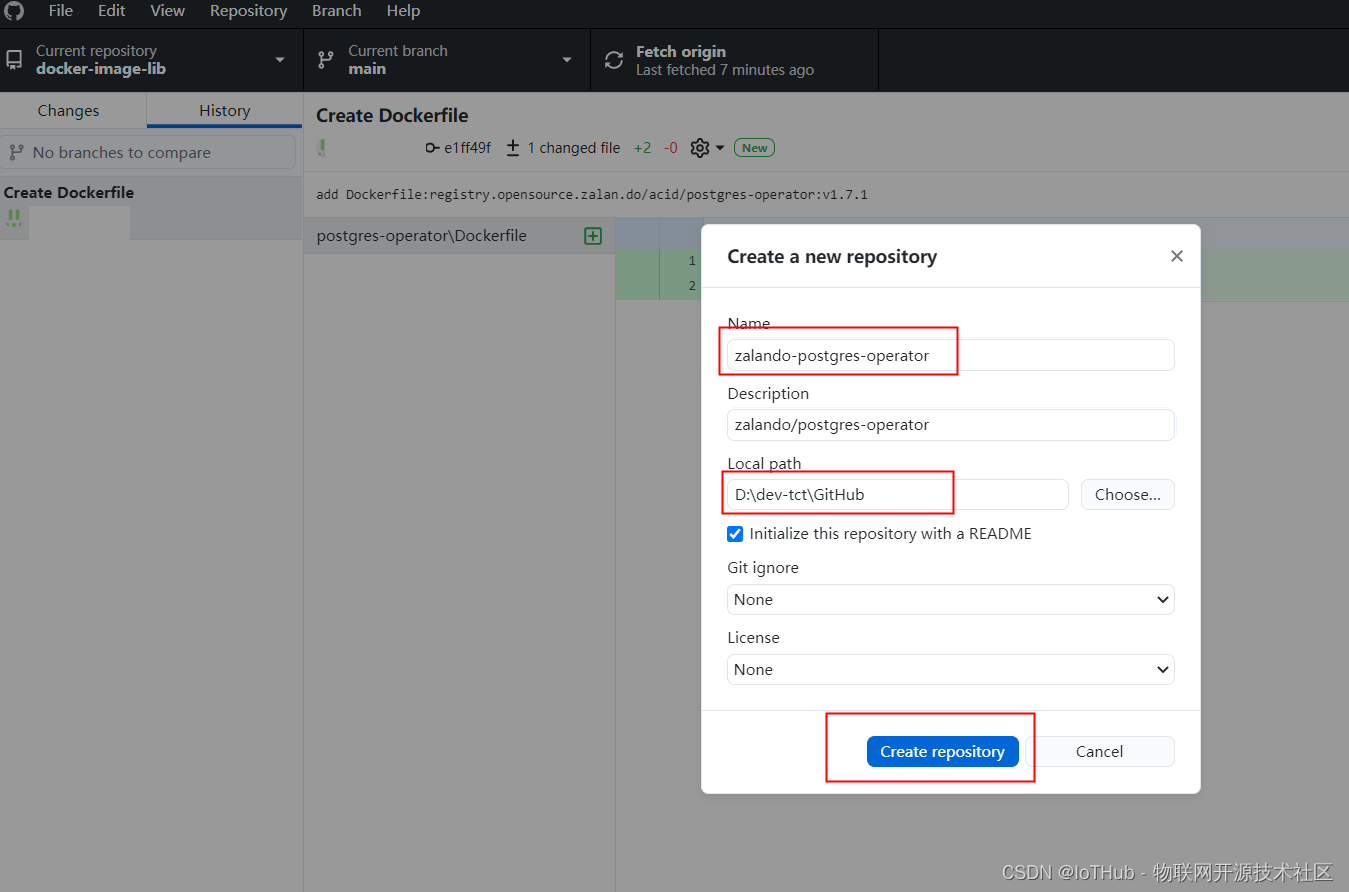Screen dimensions: 1349x892
Task: Open the Repository menu
Action: [x=249, y=11]
